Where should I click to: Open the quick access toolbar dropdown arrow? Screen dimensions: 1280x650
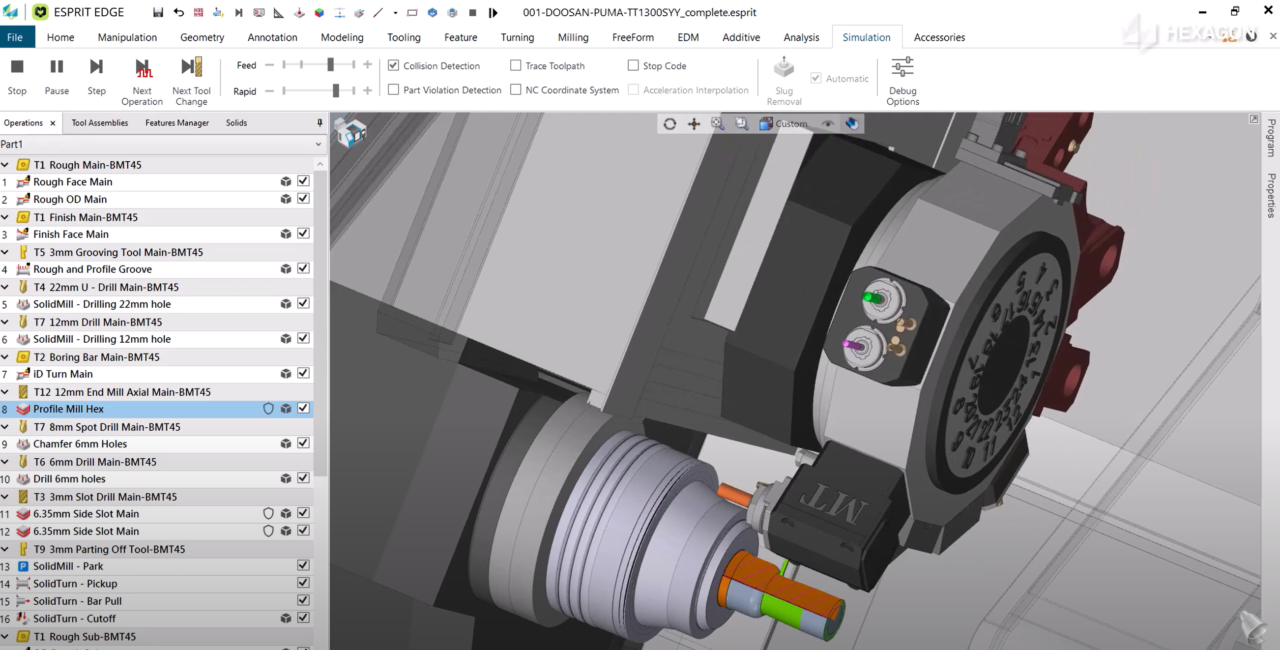coord(395,13)
